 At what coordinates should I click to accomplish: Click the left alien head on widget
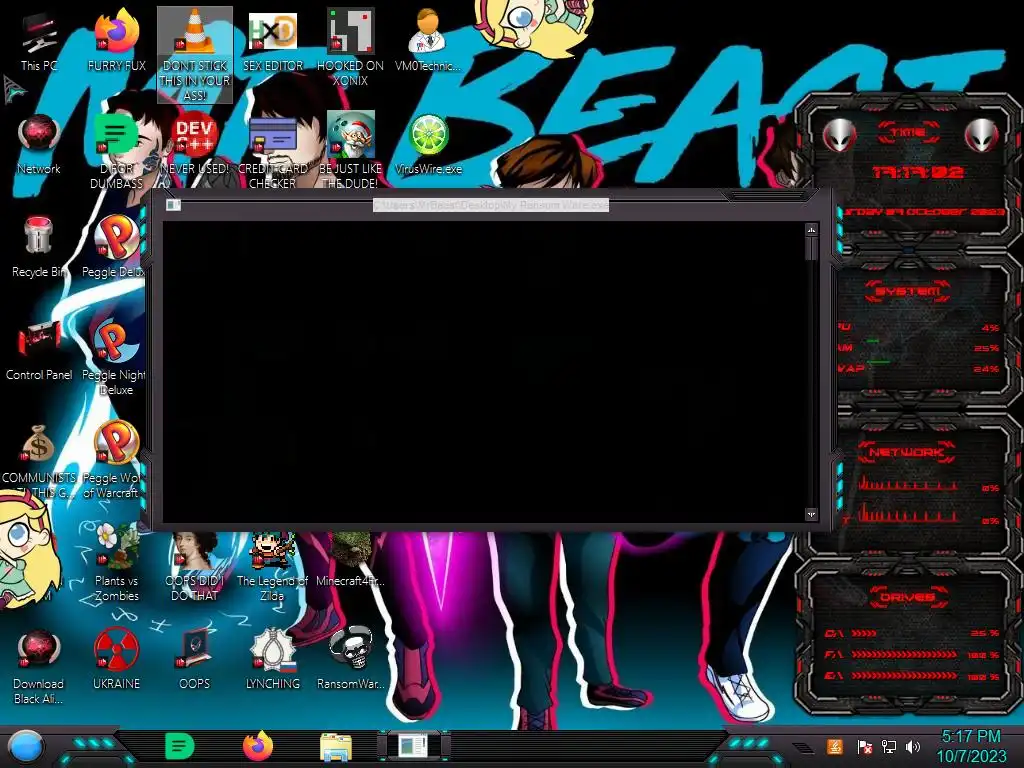(840, 135)
